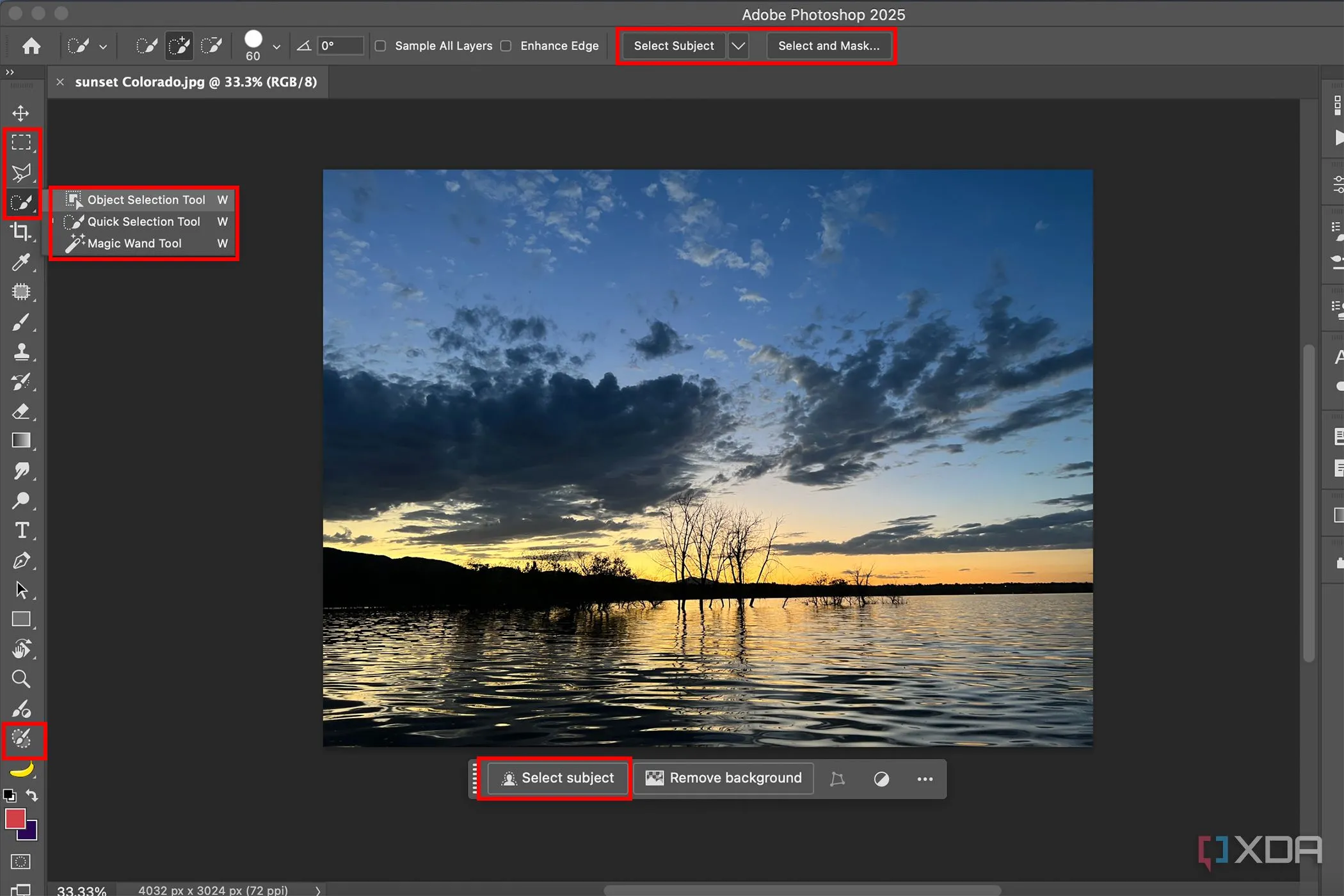Screen dimensions: 1344x896
Task: Select the Hand tool
Action: click(21, 649)
